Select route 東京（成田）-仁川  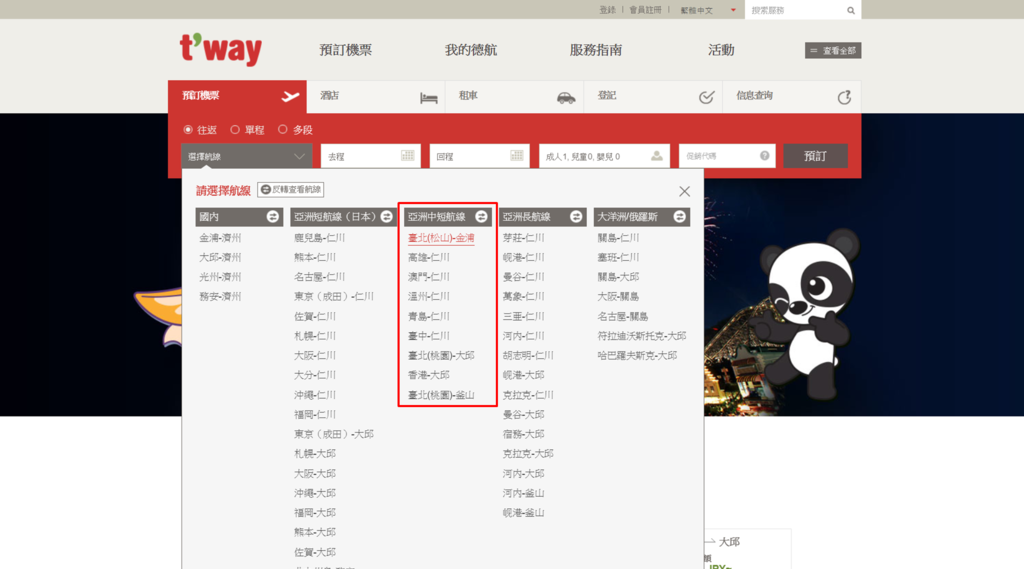(334, 297)
